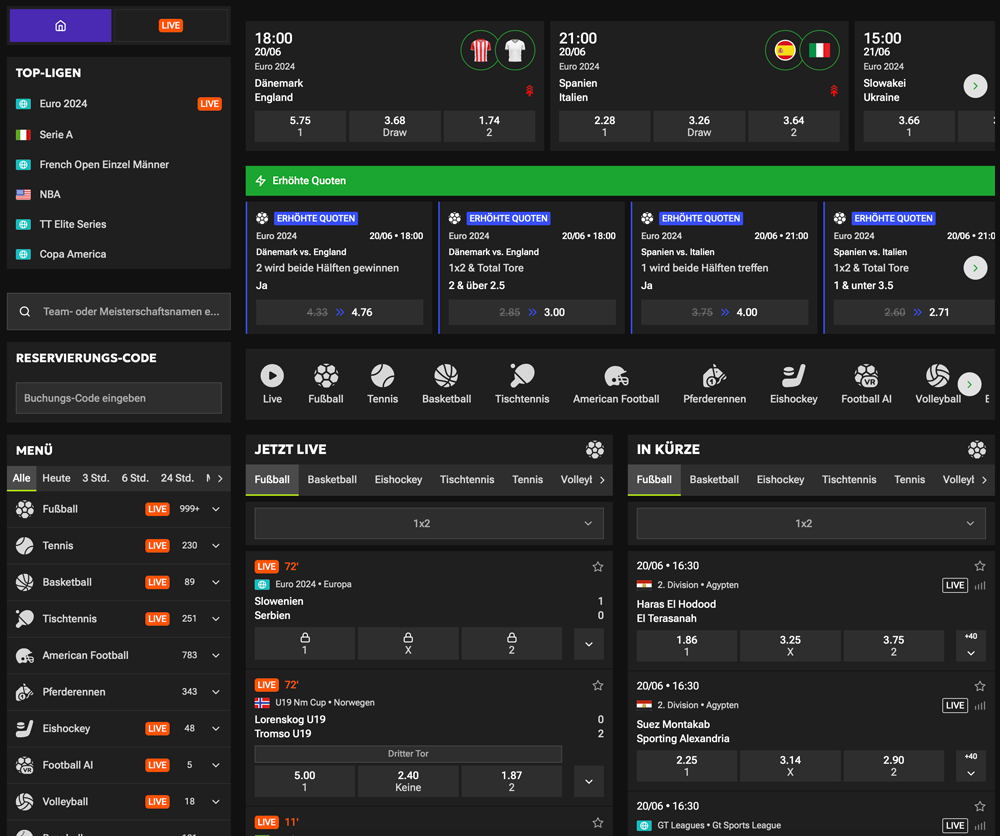Select the 6 Std. time filter tab
Image resolution: width=1000 pixels, height=836 pixels.
(135, 478)
